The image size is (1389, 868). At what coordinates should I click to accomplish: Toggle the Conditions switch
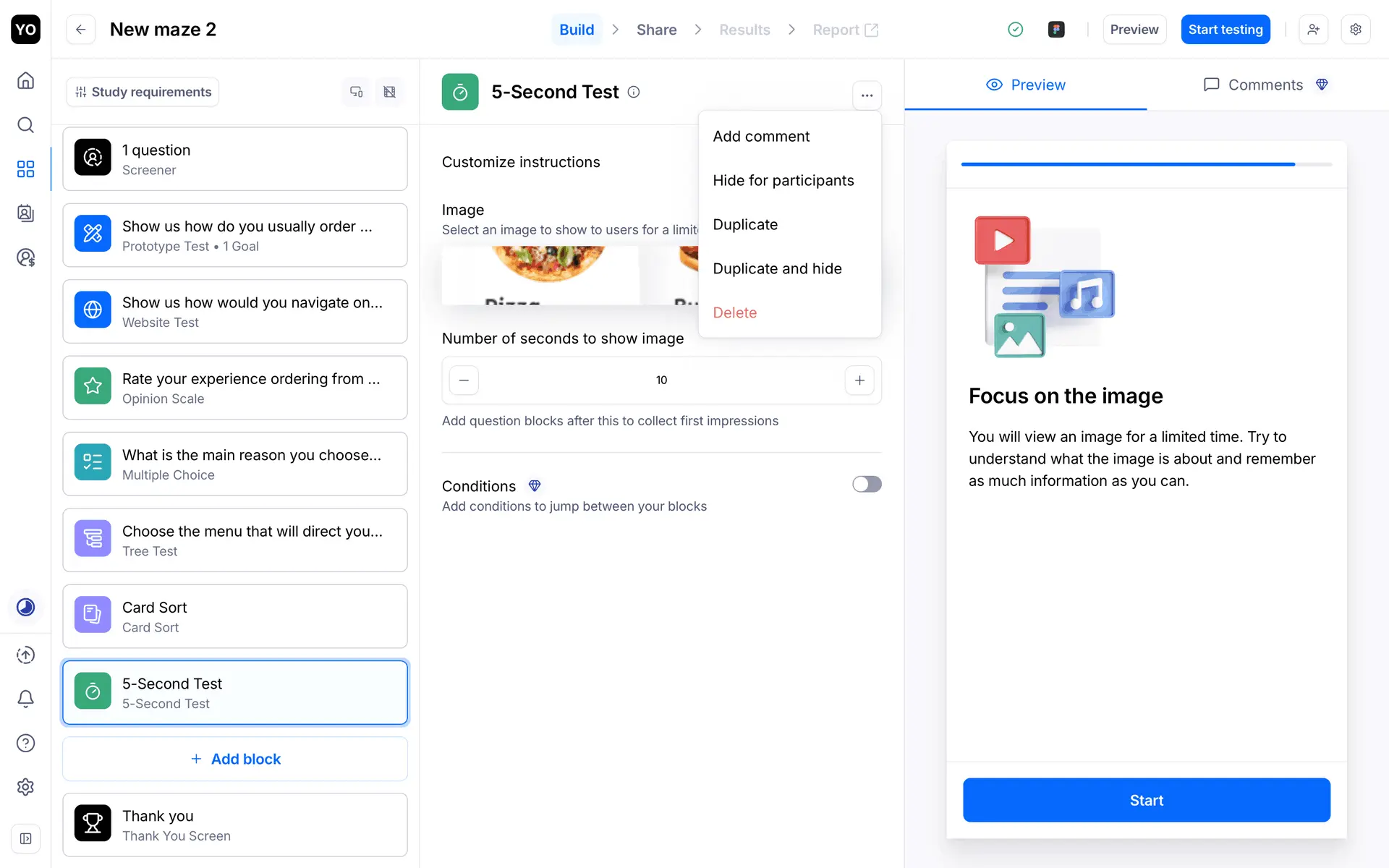click(866, 484)
